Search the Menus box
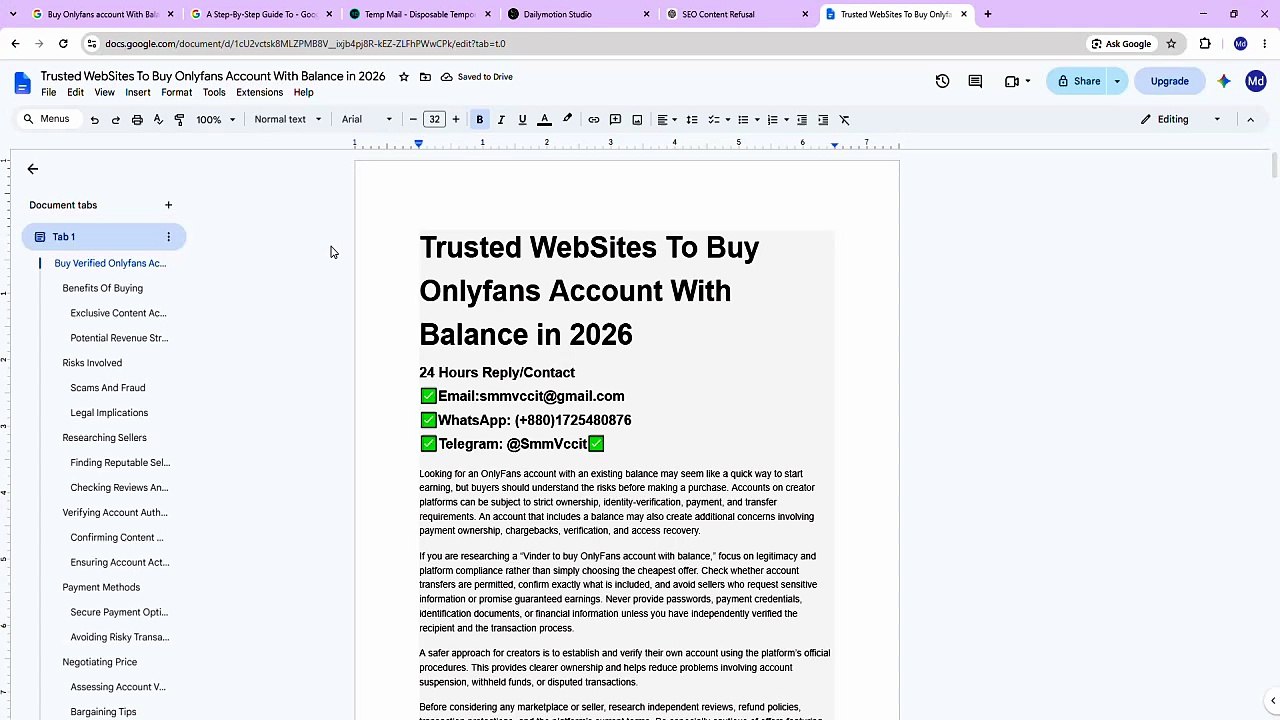 pyautogui.click(x=47, y=120)
